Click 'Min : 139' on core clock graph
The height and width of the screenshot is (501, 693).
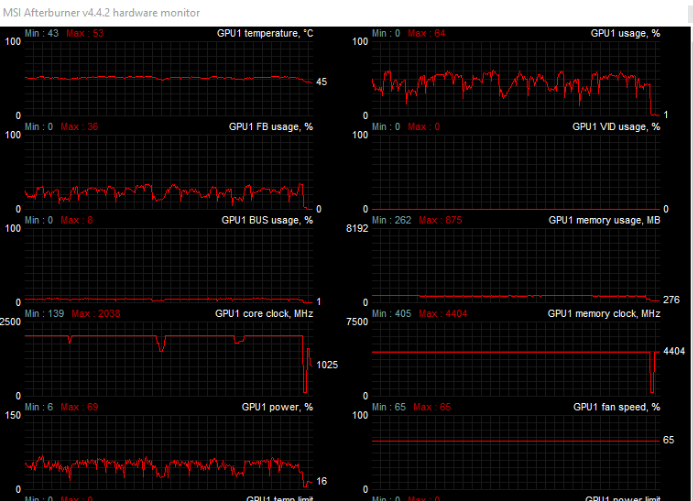[x=44, y=314]
